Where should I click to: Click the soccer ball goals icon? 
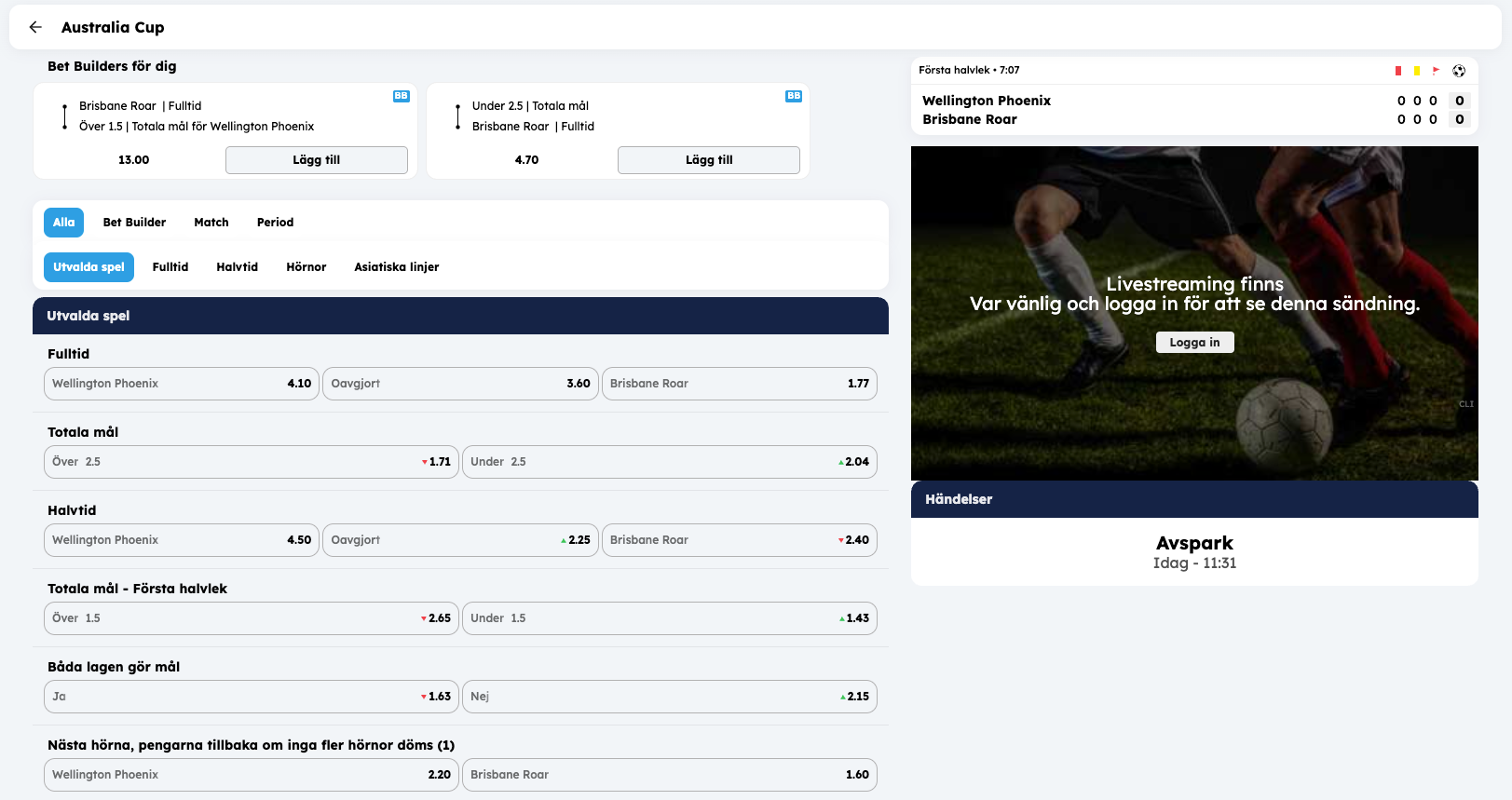click(x=1459, y=71)
